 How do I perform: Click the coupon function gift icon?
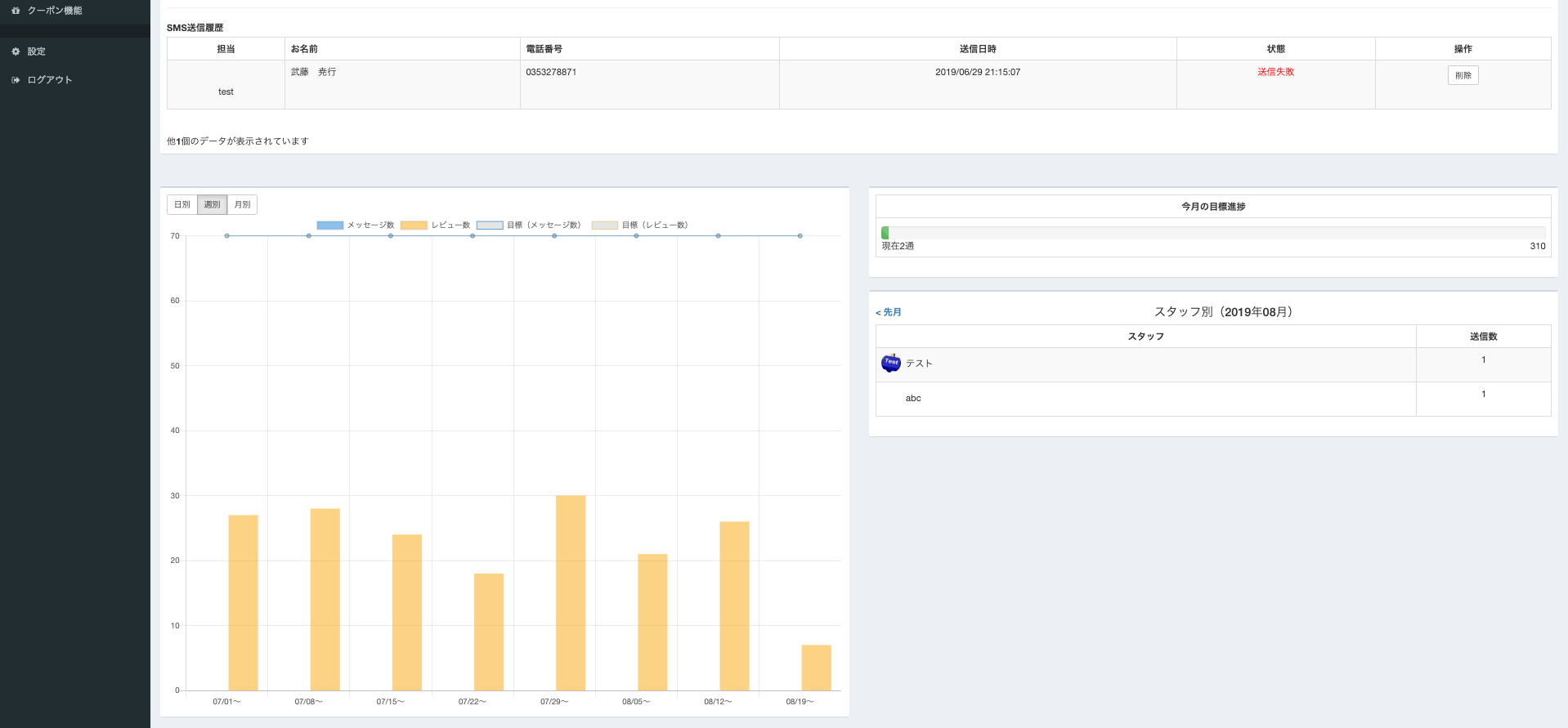[x=16, y=11]
